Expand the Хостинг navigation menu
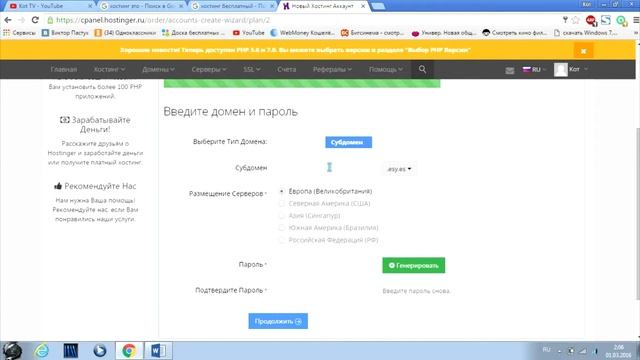The width and height of the screenshot is (640, 360). 109,69
